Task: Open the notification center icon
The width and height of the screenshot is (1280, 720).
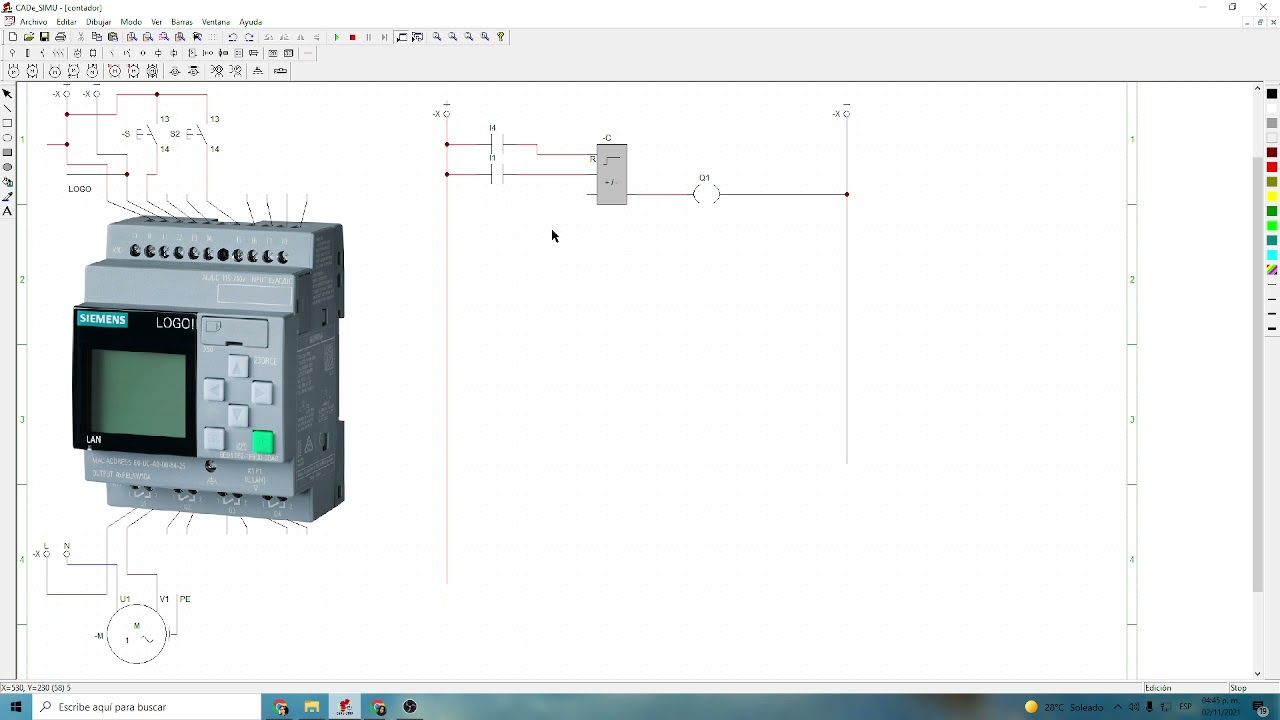Action: pos(1261,707)
